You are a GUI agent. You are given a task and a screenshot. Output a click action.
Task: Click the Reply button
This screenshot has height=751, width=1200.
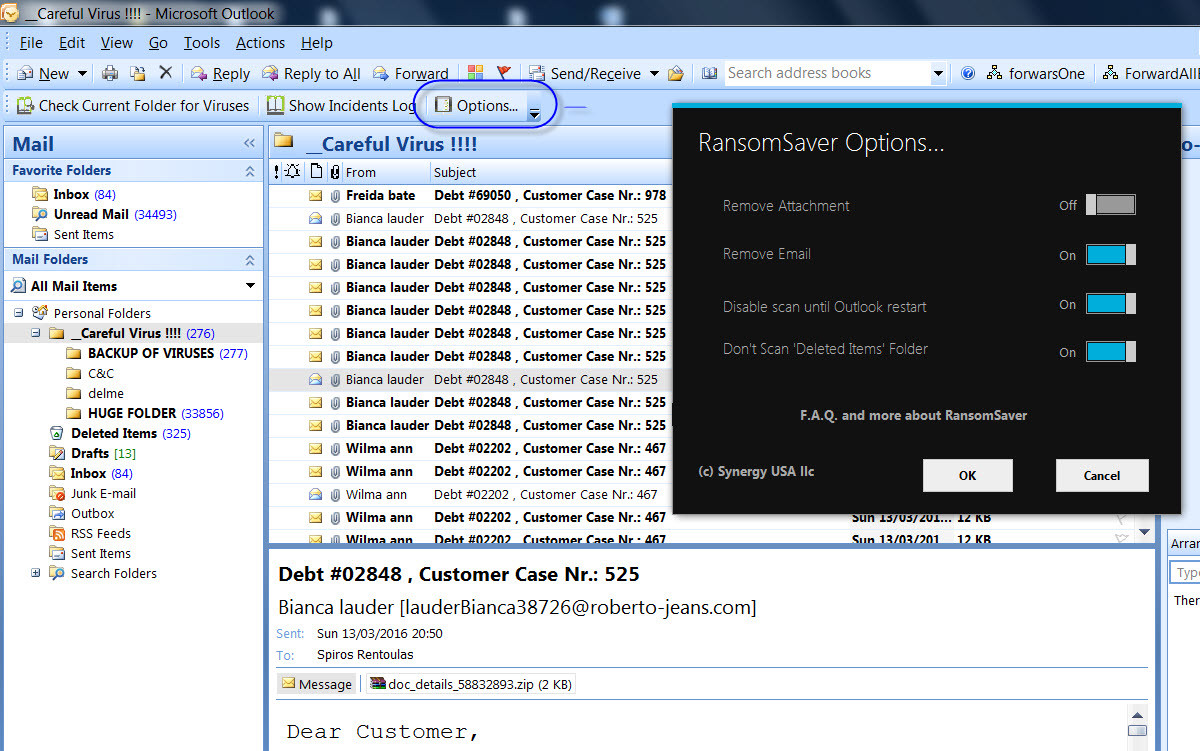[220, 73]
